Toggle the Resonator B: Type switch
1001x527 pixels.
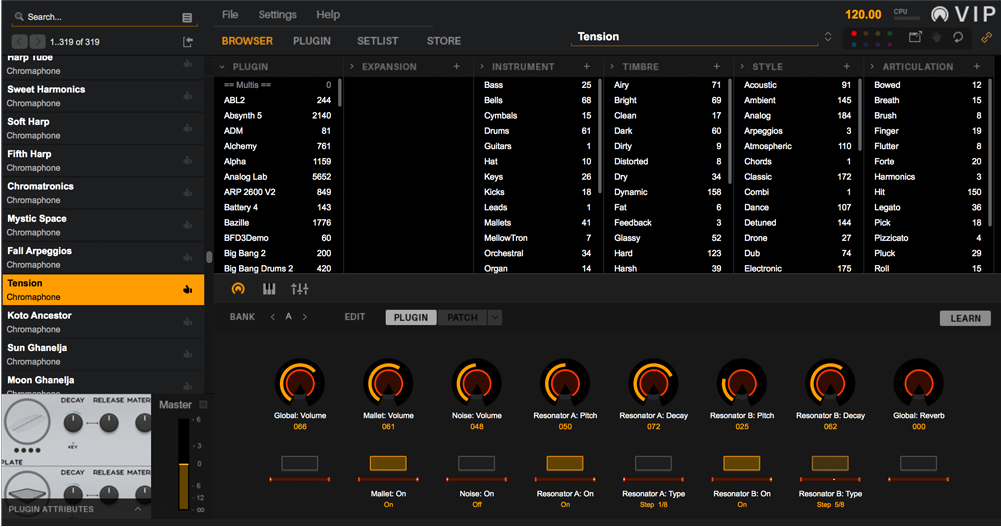pos(830,463)
